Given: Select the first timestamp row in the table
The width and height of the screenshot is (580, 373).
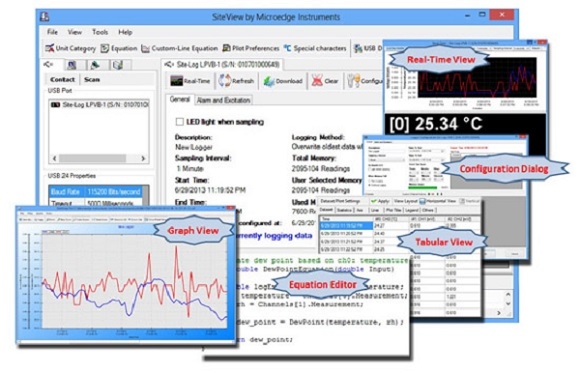Looking at the screenshot, I should pyautogui.click(x=341, y=225).
